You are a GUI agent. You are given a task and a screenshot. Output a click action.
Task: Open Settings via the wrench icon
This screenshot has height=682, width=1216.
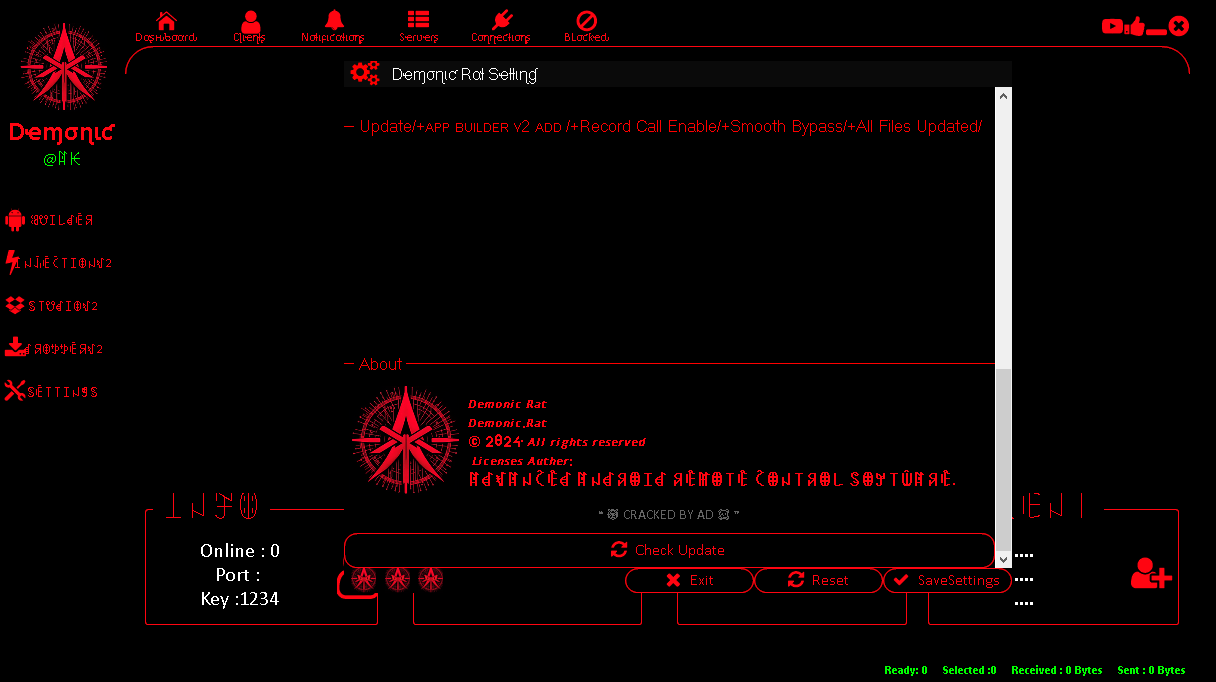pyautogui.click(x=14, y=390)
